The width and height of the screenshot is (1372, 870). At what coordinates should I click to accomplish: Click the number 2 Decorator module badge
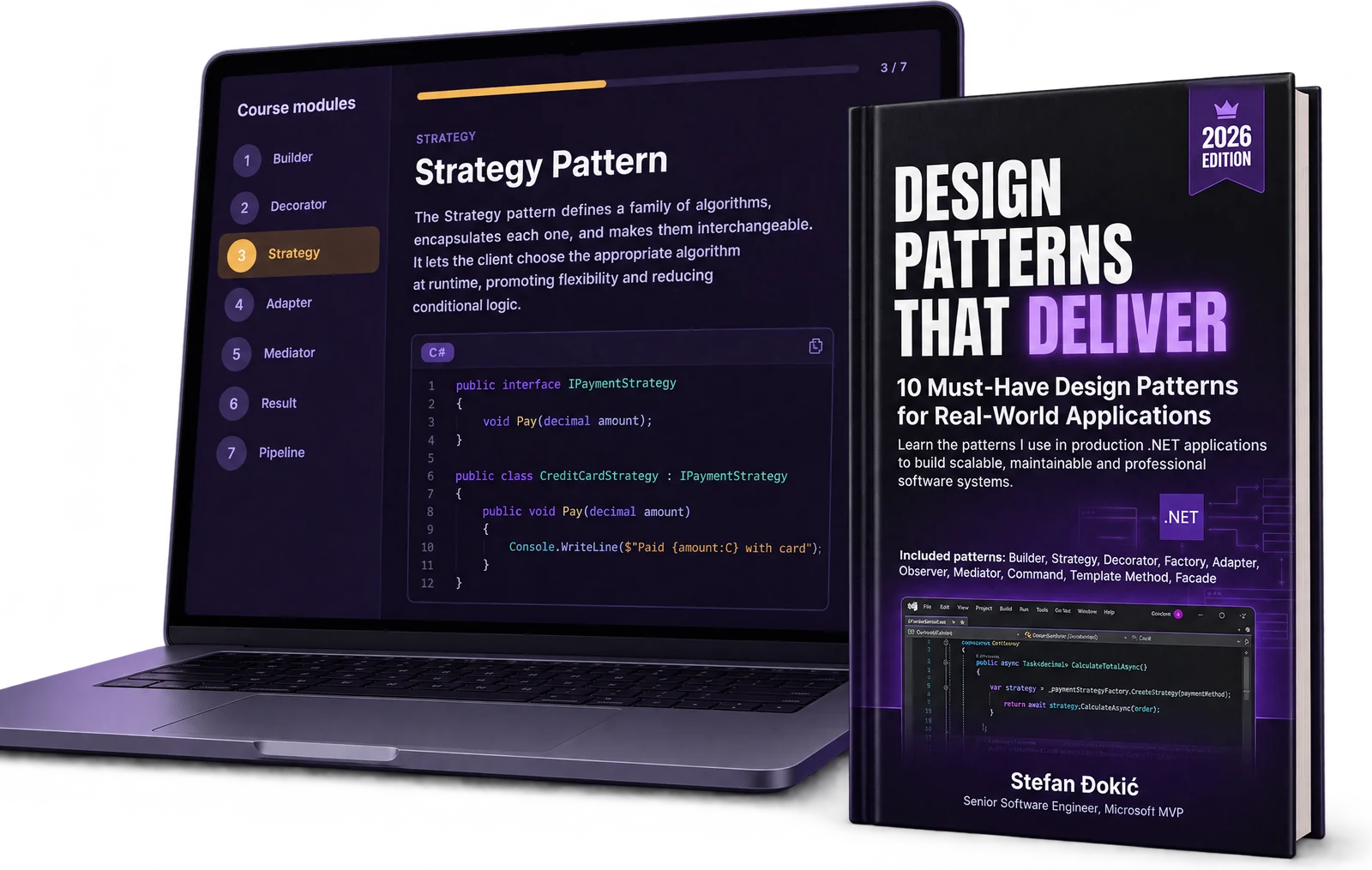pos(244,207)
